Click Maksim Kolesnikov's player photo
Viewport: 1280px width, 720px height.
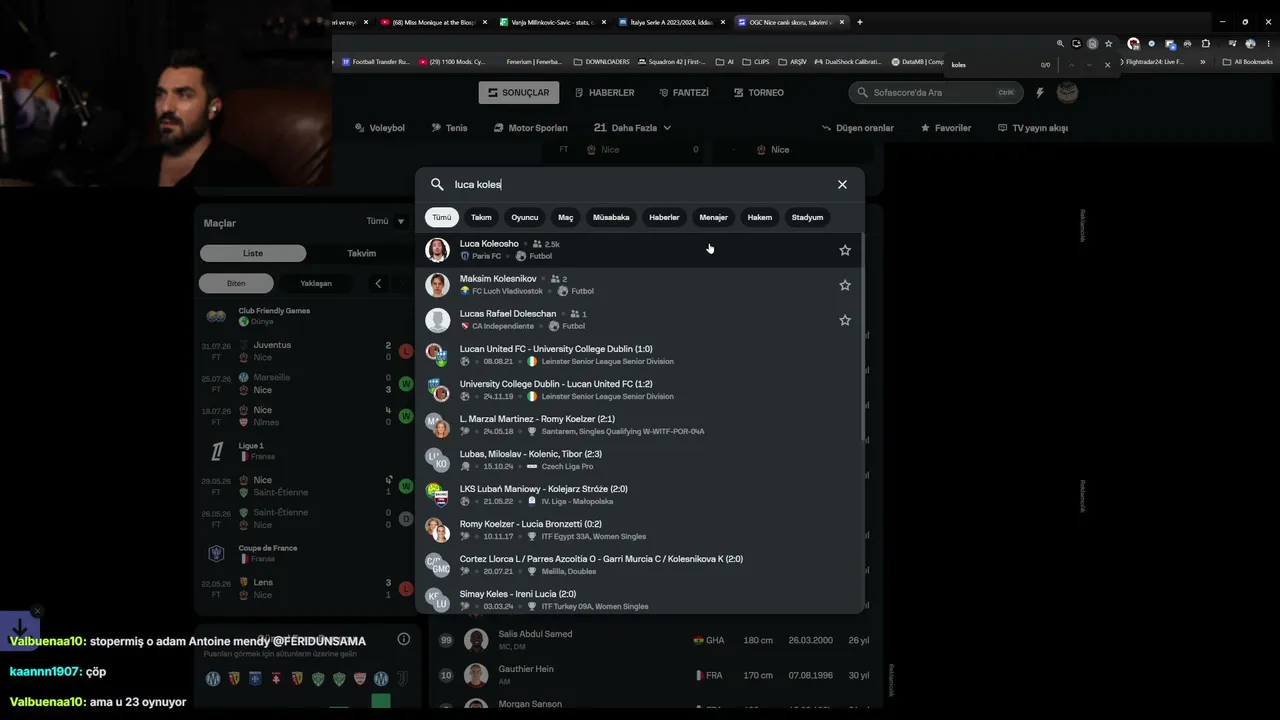437,285
